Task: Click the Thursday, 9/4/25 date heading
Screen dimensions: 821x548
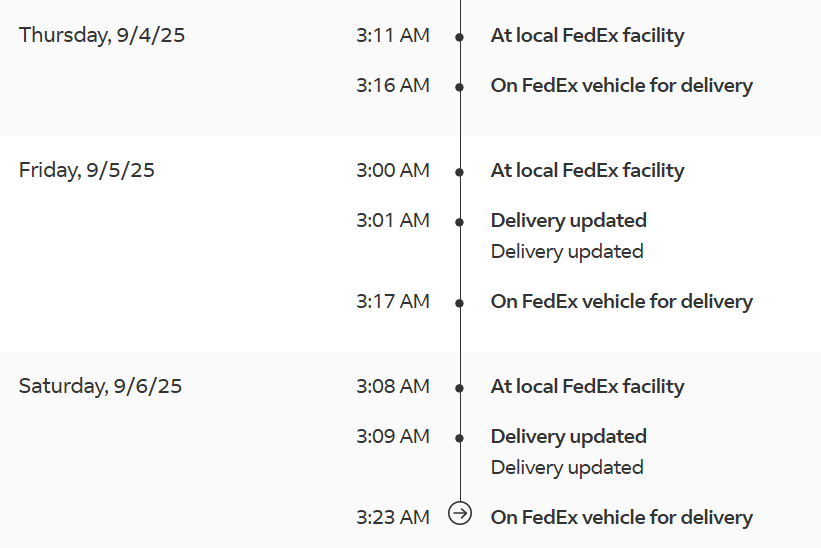Action: click(x=102, y=36)
